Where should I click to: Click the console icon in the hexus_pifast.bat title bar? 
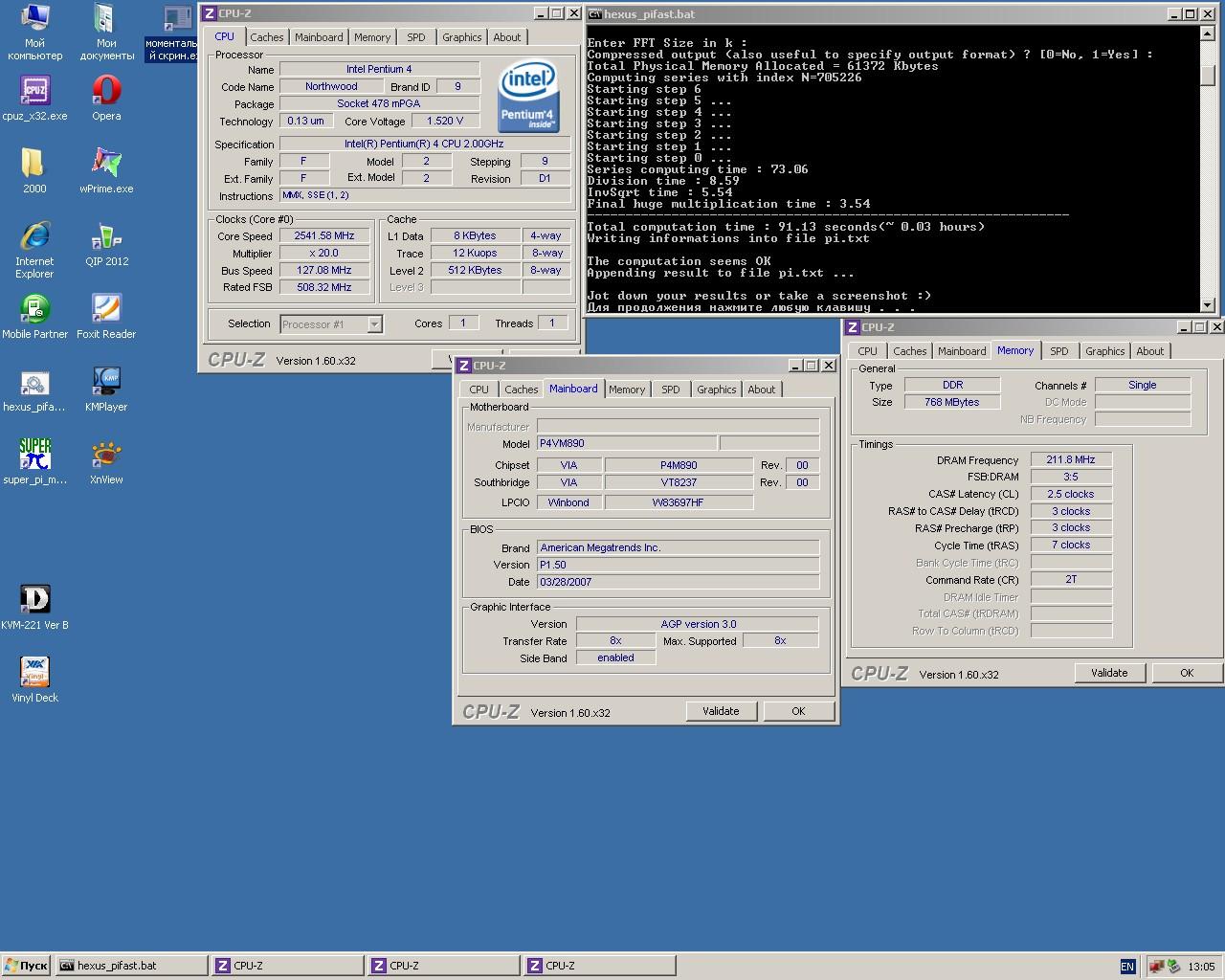[x=595, y=14]
